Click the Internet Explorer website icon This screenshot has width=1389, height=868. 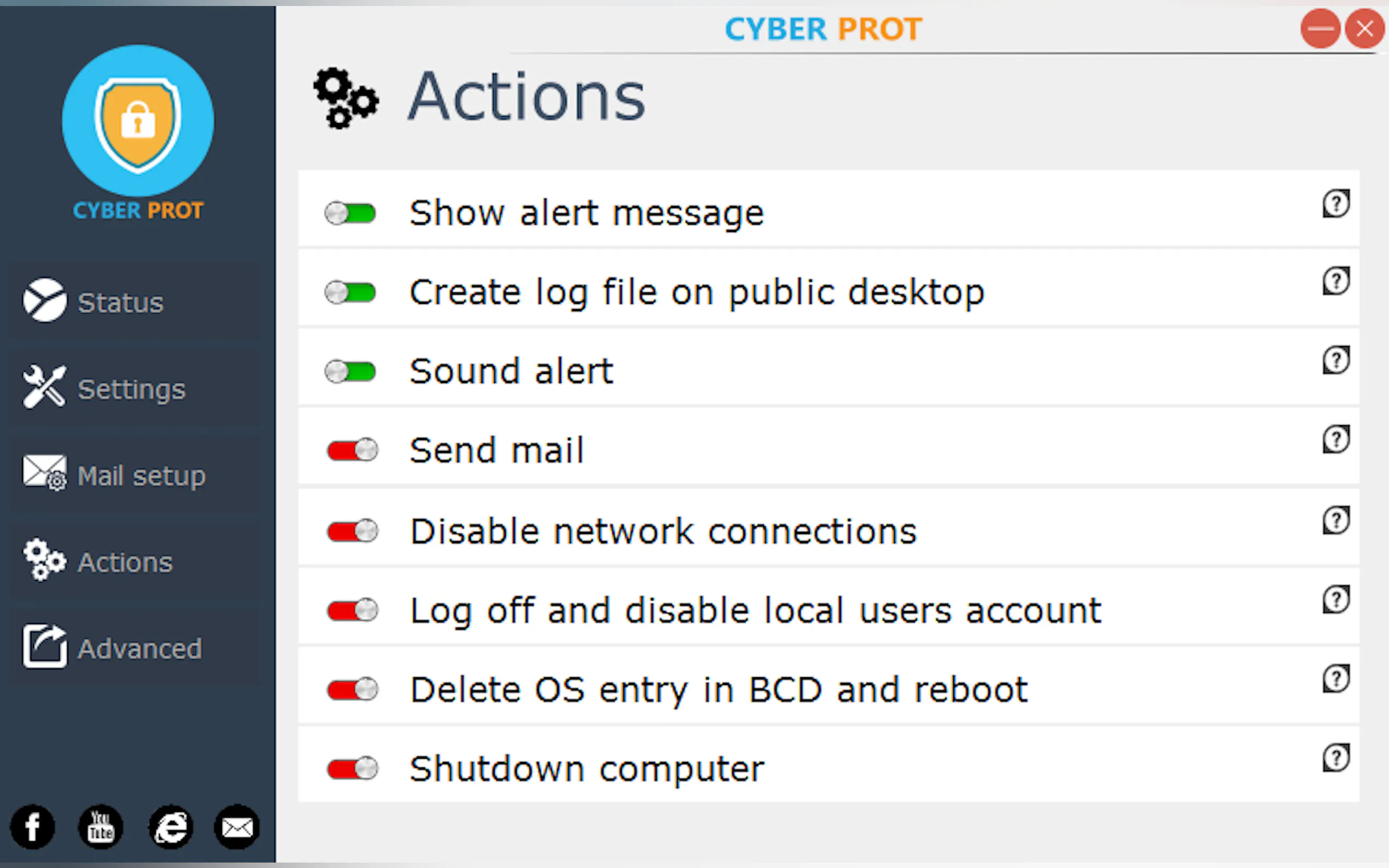[x=170, y=826]
